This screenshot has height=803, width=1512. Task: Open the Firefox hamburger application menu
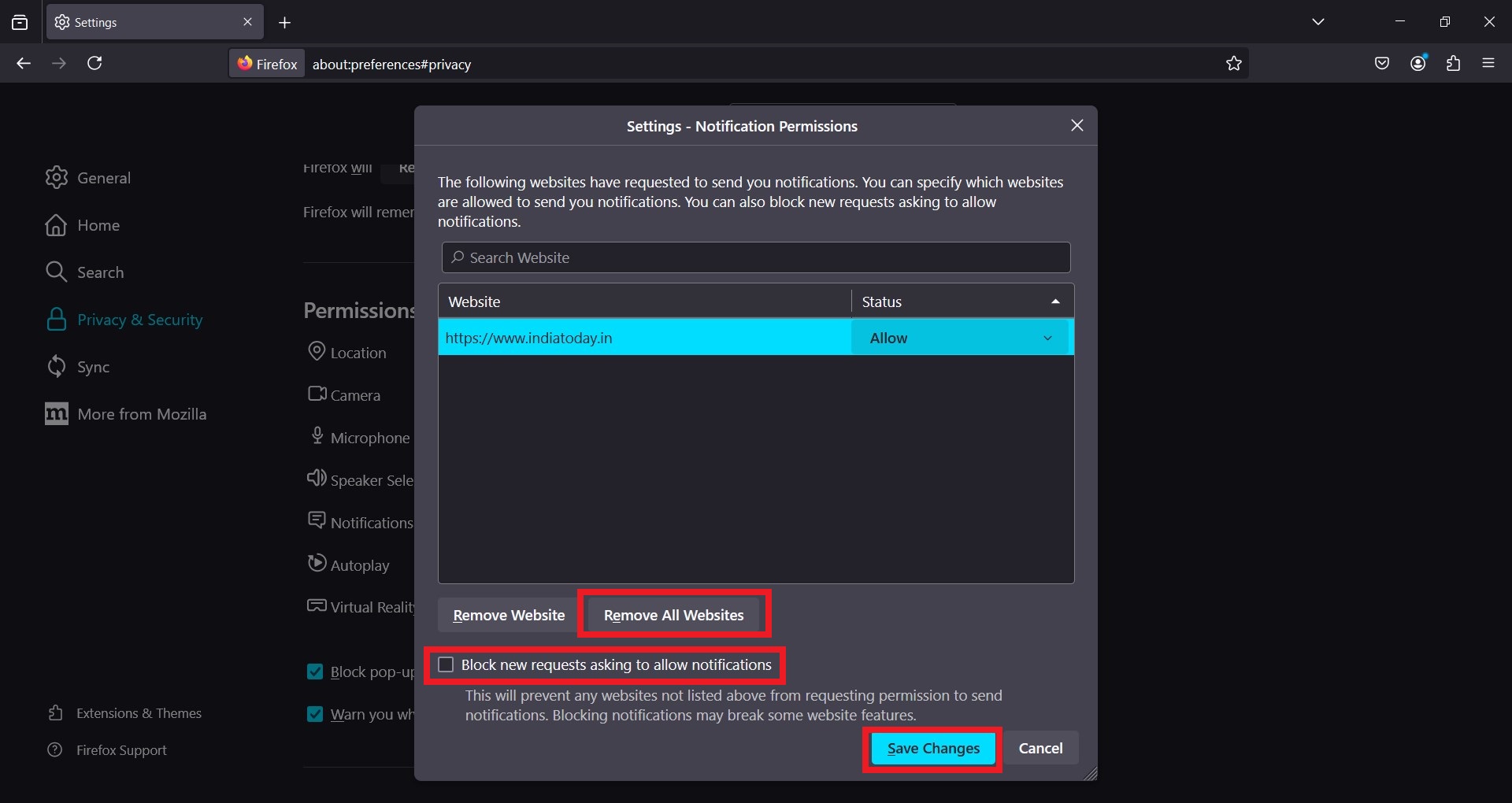tap(1488, 63)
